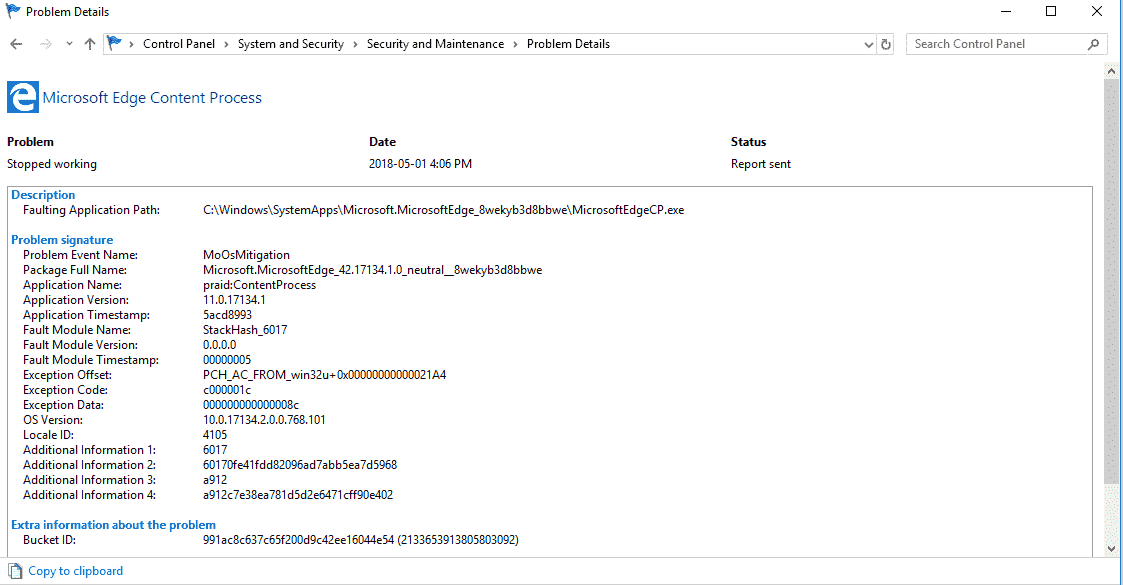Click scrollbar down arrow
Viewport: 1123px width, 585px height.
(x=1112, y=549)
